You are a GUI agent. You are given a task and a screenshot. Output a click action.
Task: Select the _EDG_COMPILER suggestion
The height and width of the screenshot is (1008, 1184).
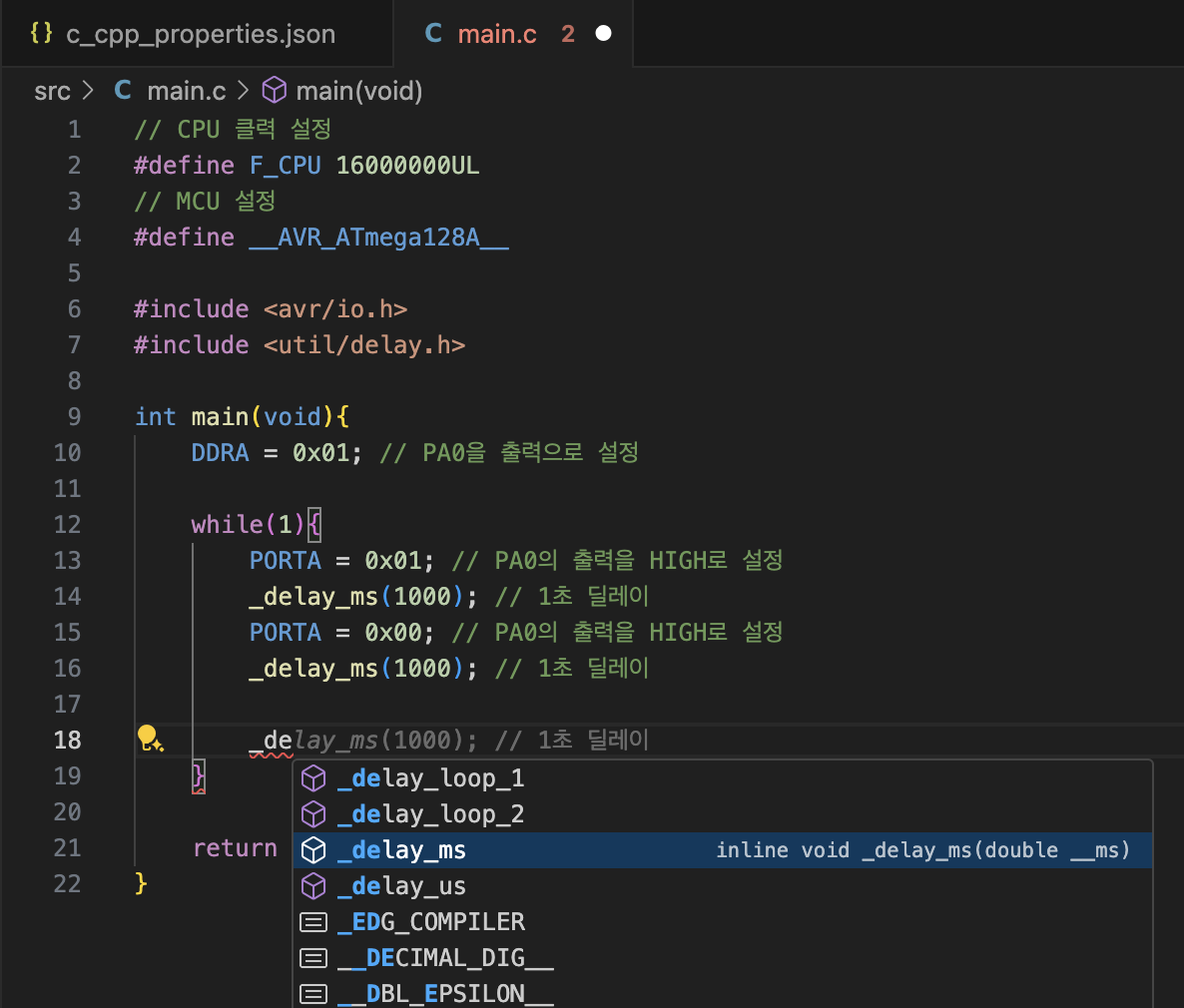[722, 922]
